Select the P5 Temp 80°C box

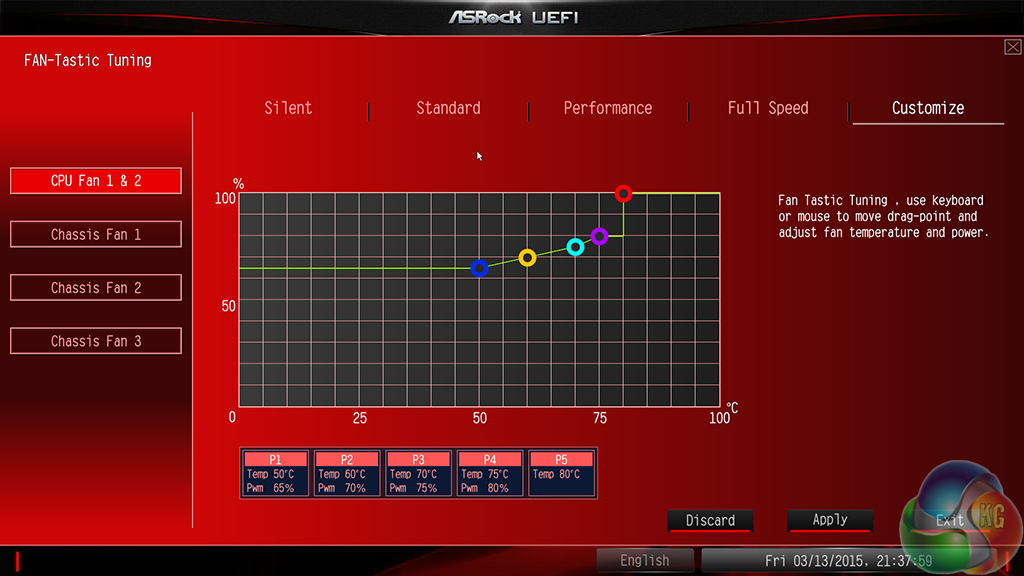pyautogui.click(x=561, y=473)
